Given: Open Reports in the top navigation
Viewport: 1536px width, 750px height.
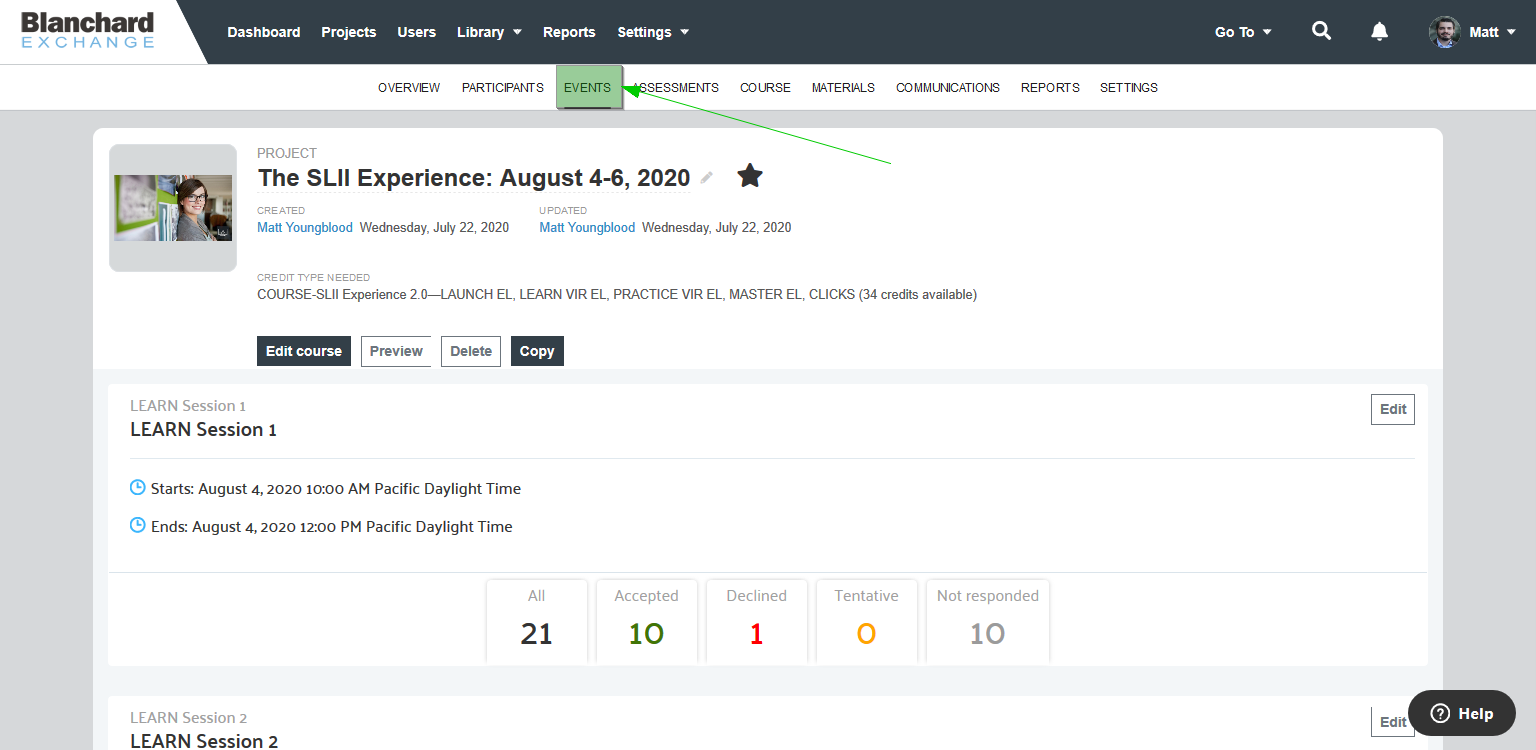Looking at the screenshot, I should tap(569, 32).
